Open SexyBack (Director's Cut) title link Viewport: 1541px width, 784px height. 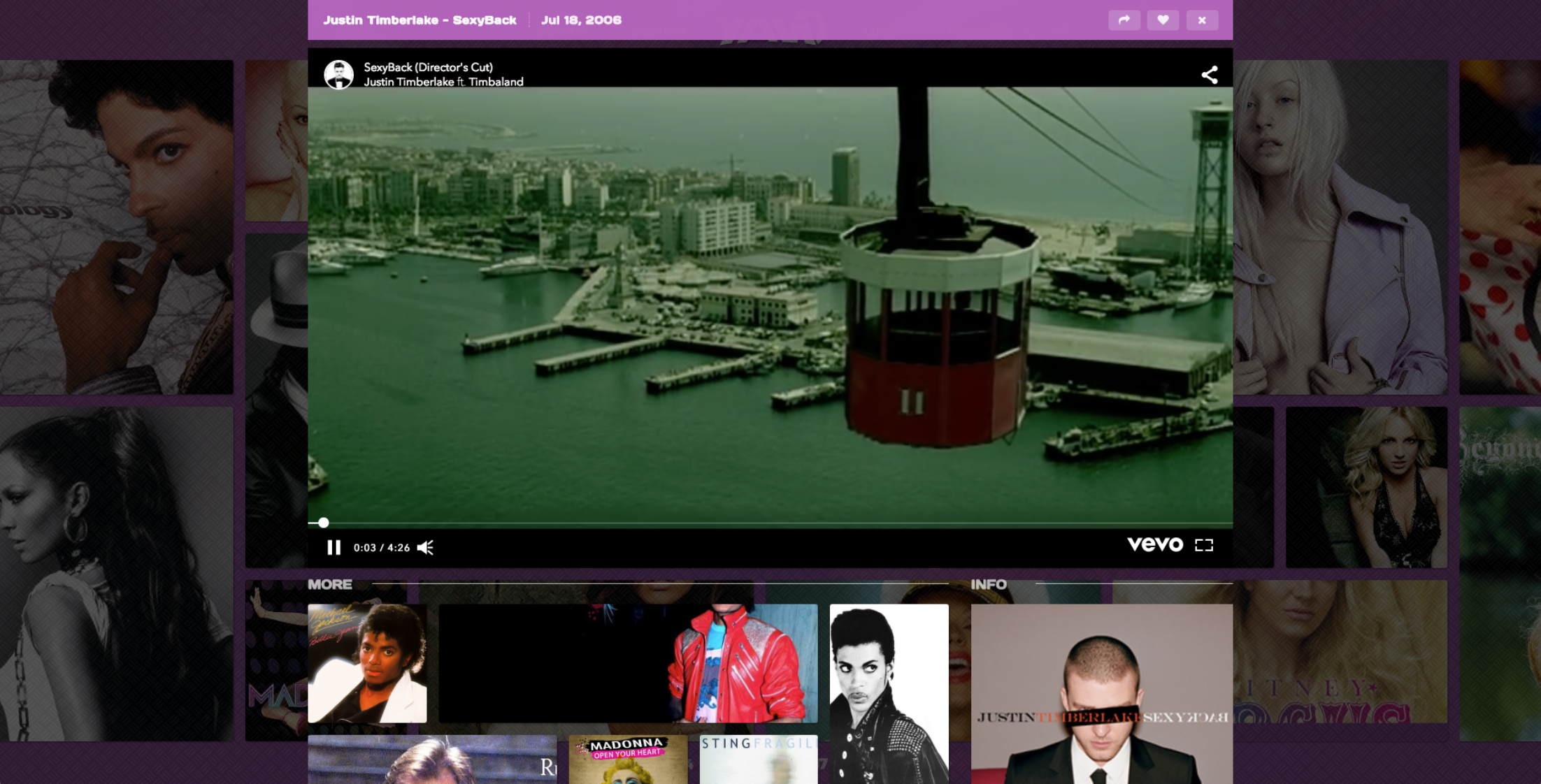[428, 67]
